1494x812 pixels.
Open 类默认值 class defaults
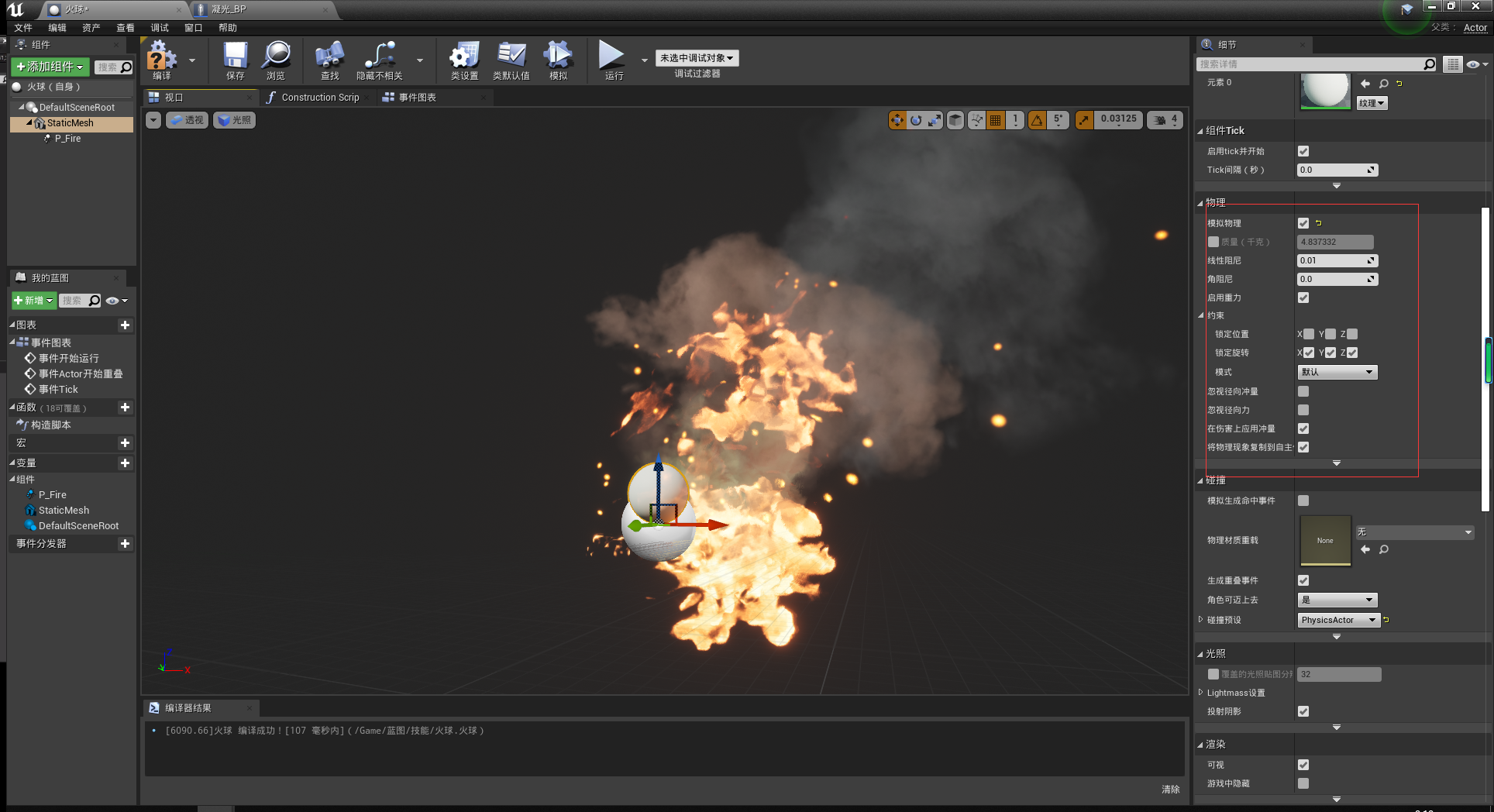click(511, 60)
